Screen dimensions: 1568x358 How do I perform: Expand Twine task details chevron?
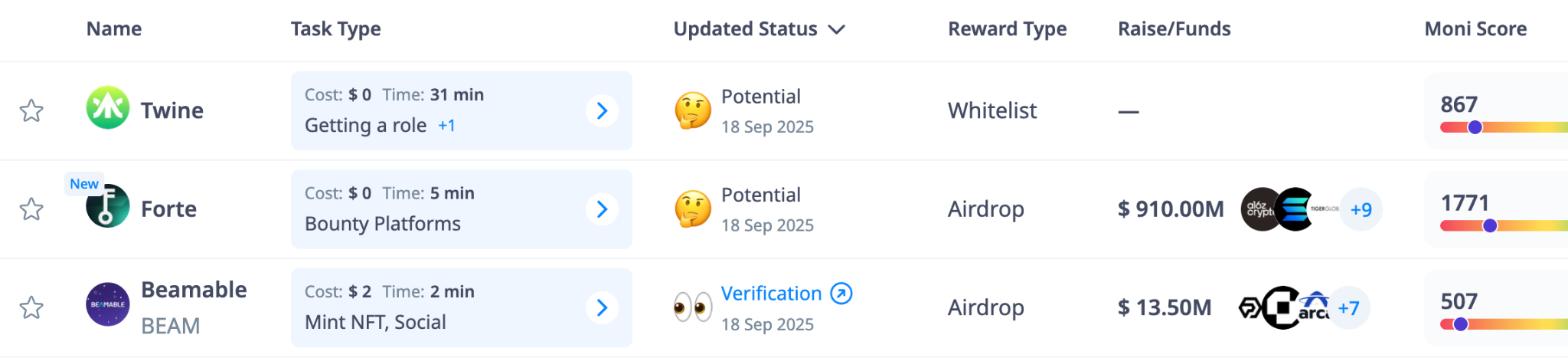coord(603,111)
